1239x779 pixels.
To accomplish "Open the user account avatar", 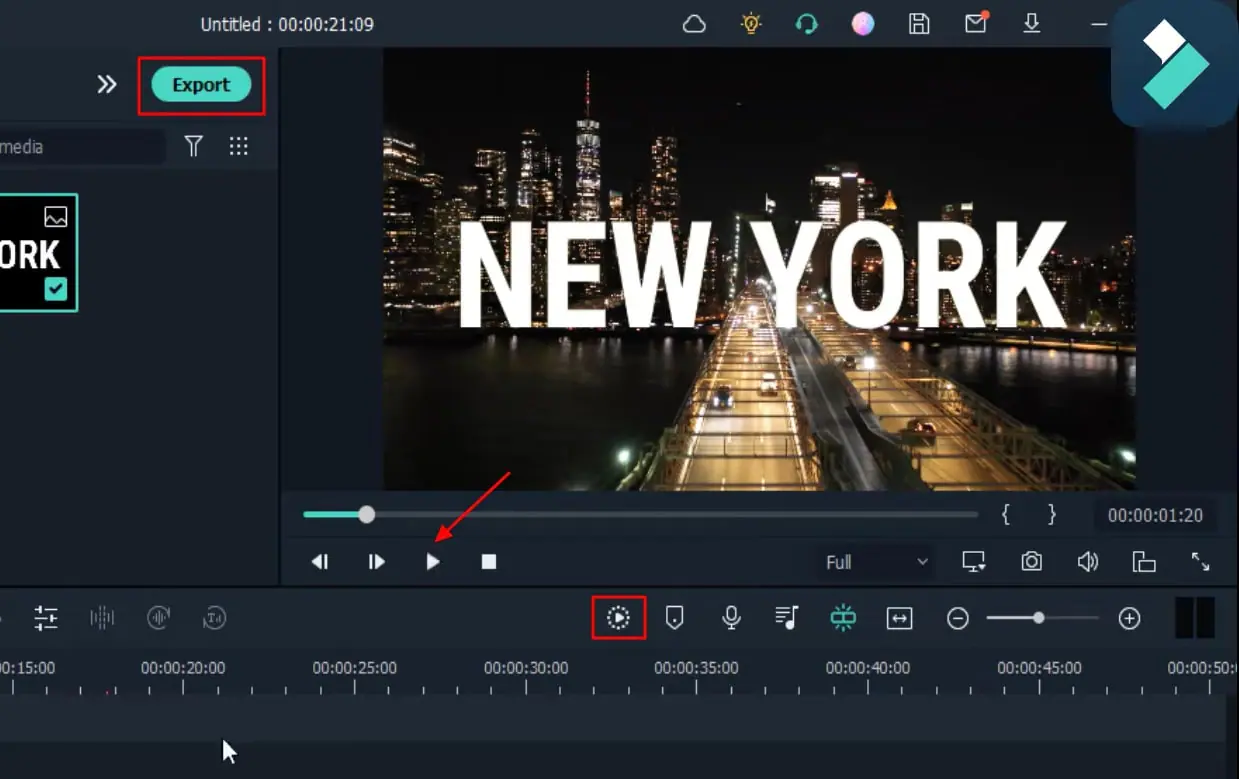I will 863,24.
